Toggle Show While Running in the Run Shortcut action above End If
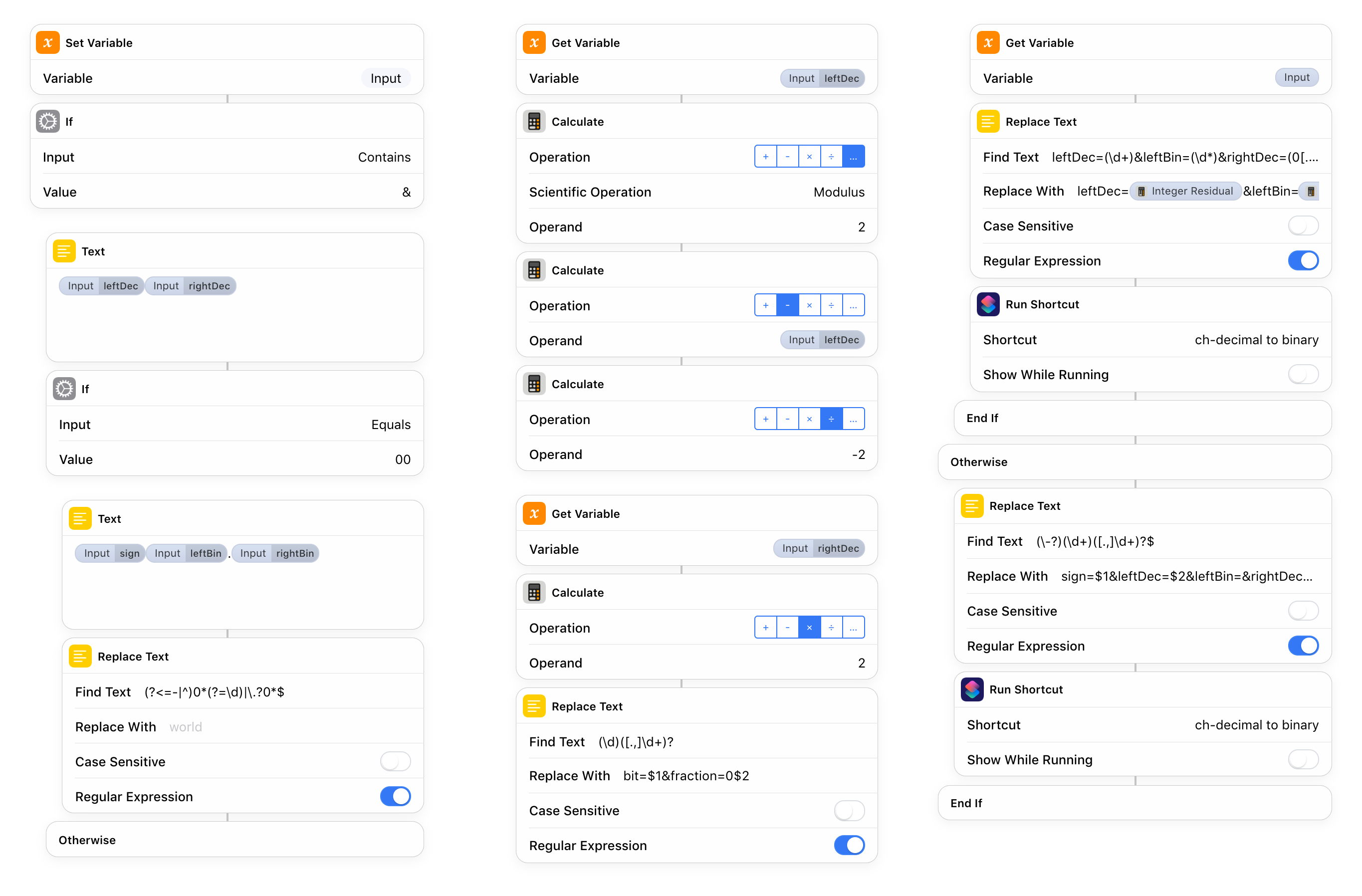 point(1303,374)
